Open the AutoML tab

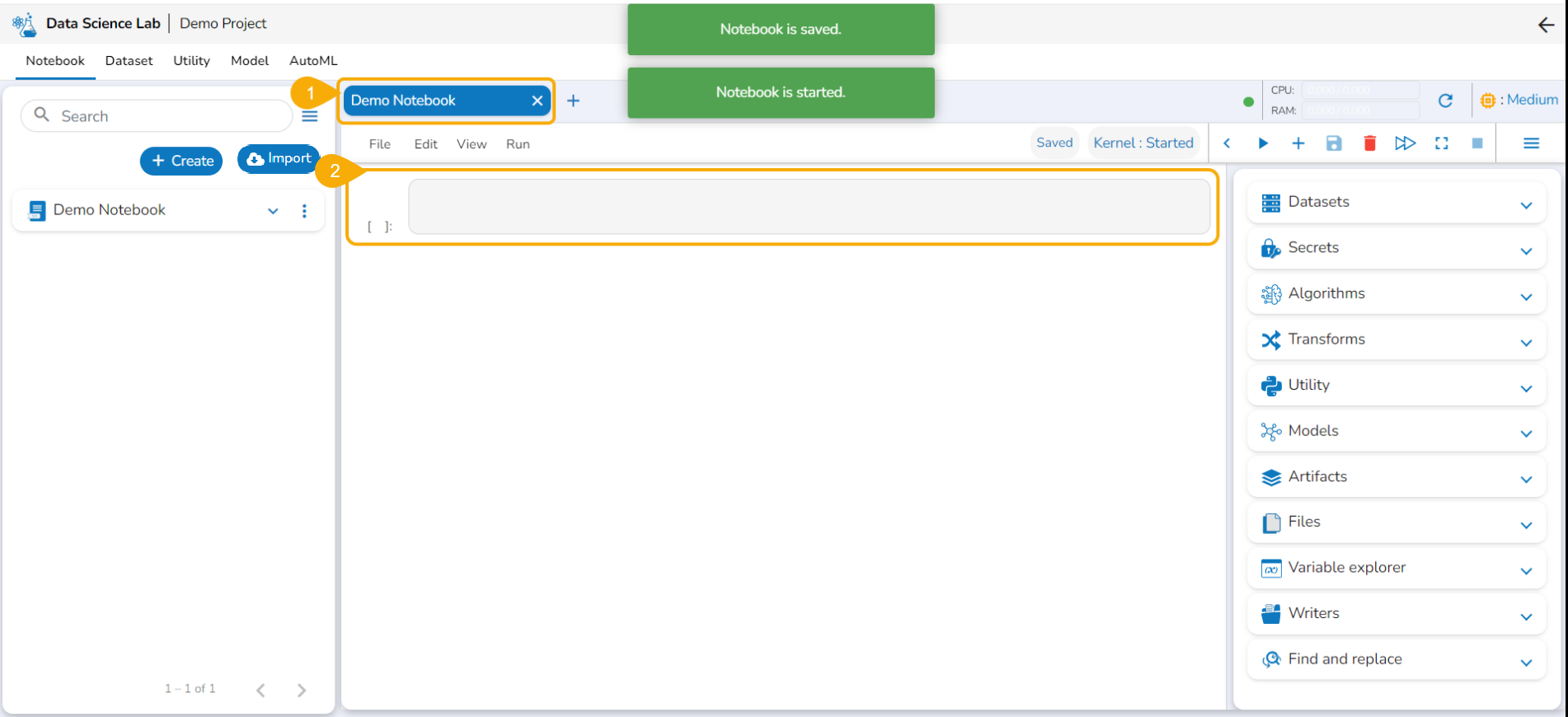coord(313,61)
